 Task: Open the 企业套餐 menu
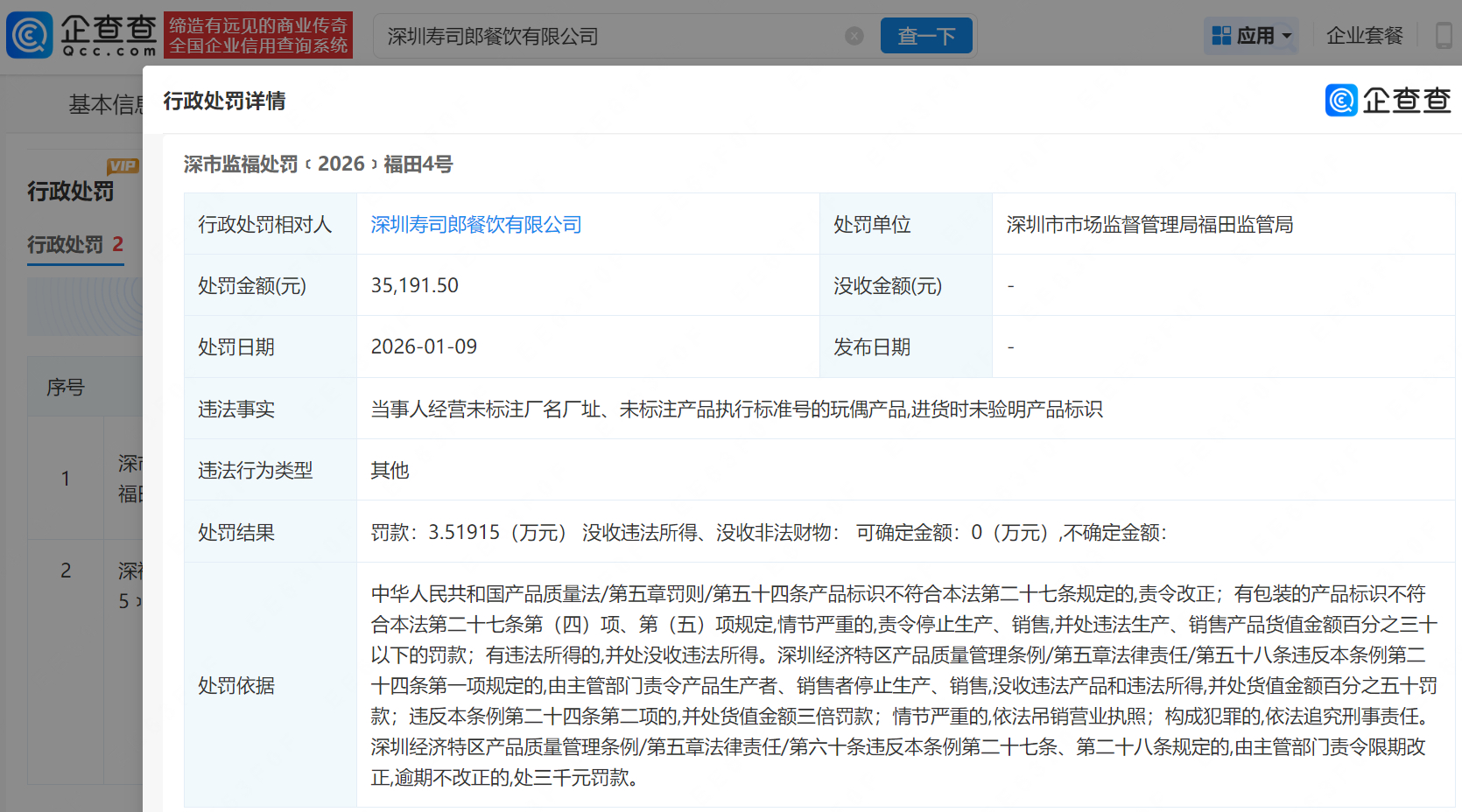(1364, 36)
